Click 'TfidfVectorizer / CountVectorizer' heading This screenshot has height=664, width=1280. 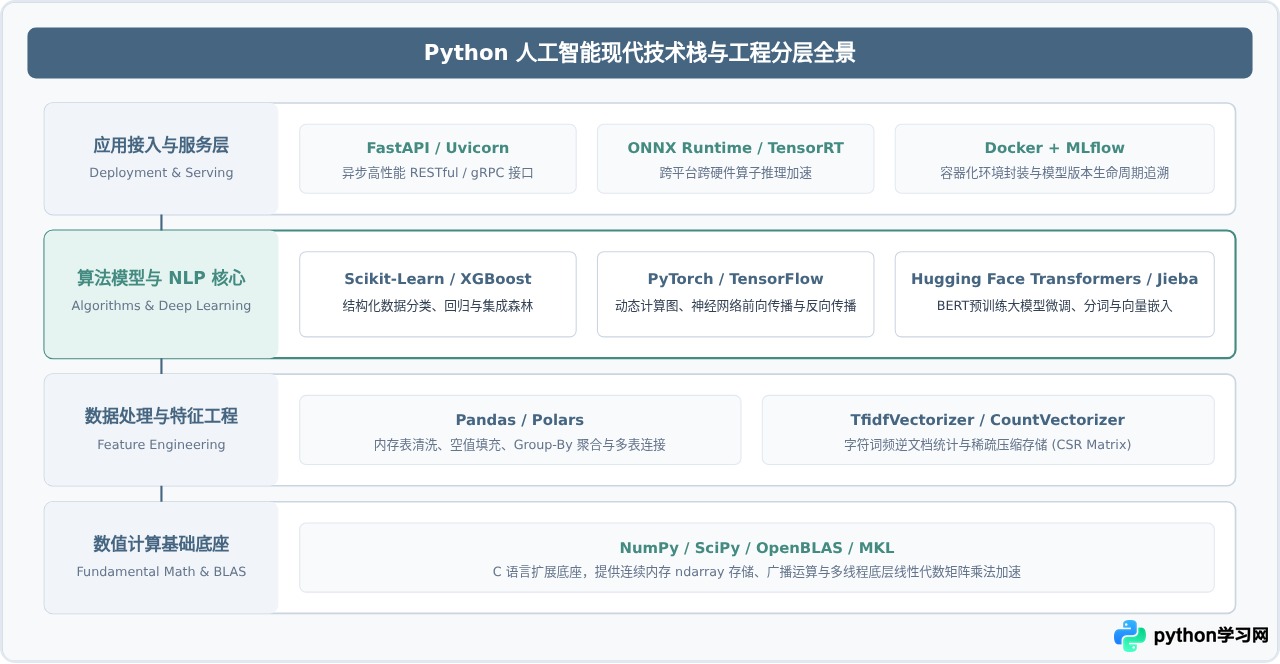pyautogui.click(x=988, y=420)
